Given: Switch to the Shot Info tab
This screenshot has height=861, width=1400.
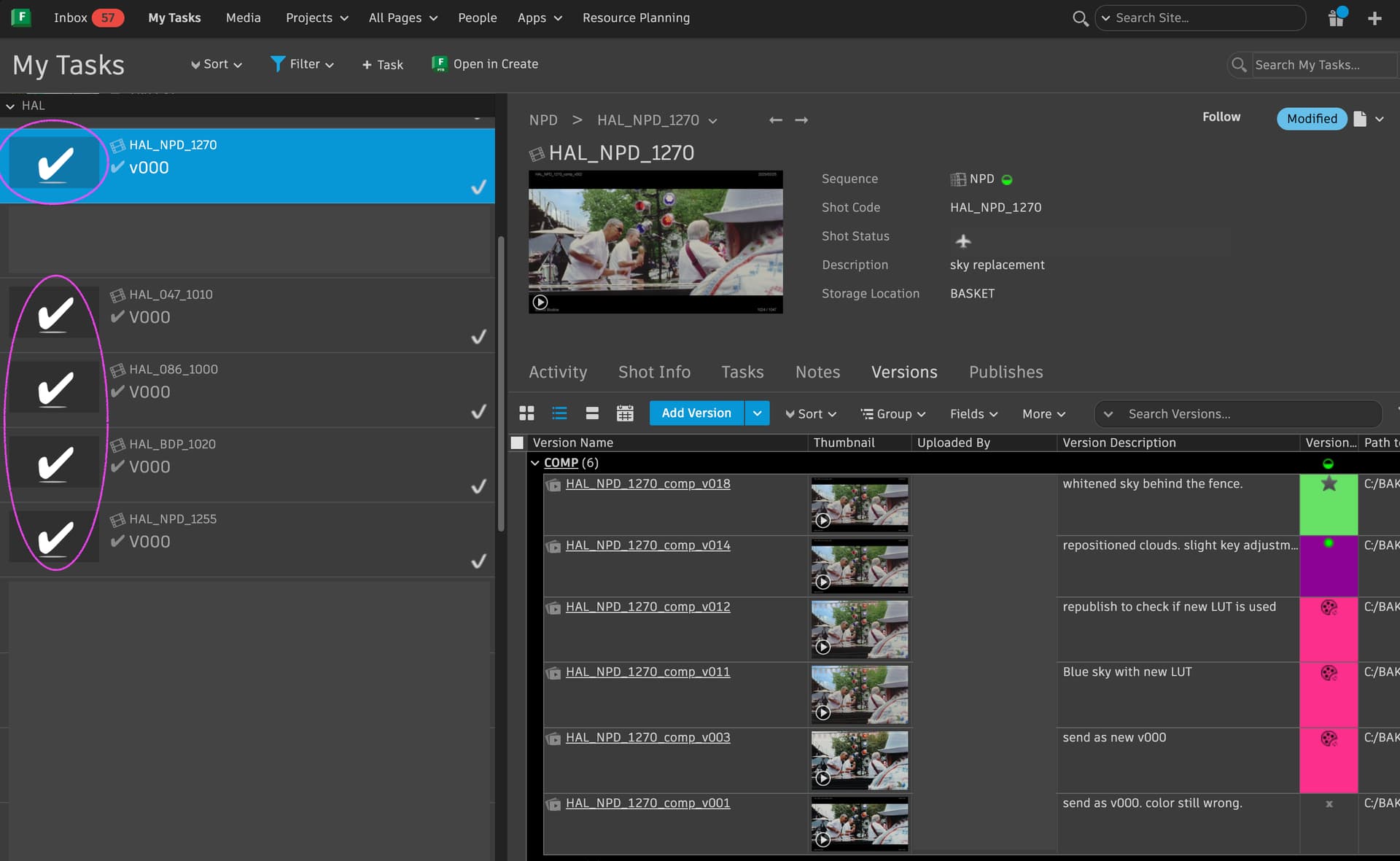Looking at the screenshot, I should (x=654, y=372).
